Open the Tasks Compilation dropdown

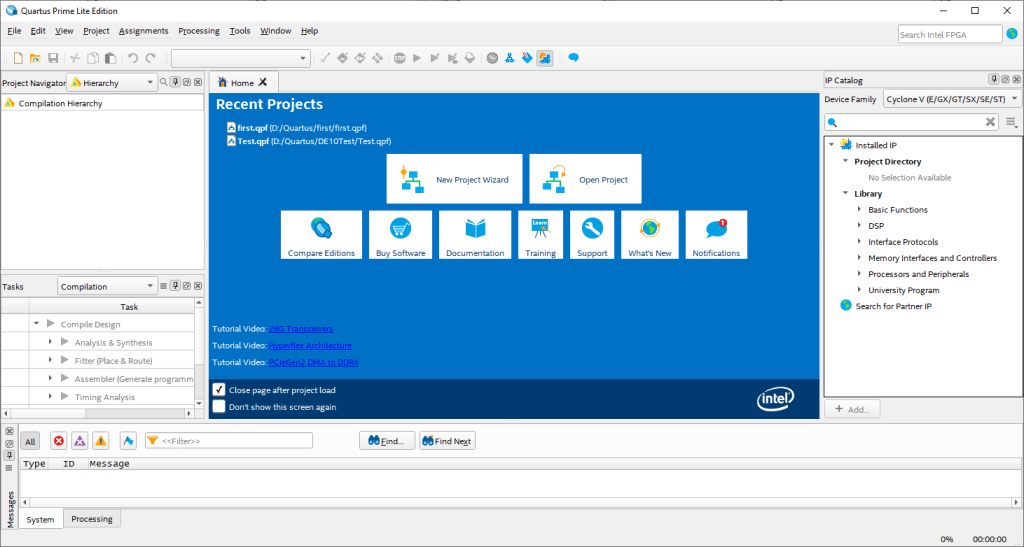[x=108, y=287]
